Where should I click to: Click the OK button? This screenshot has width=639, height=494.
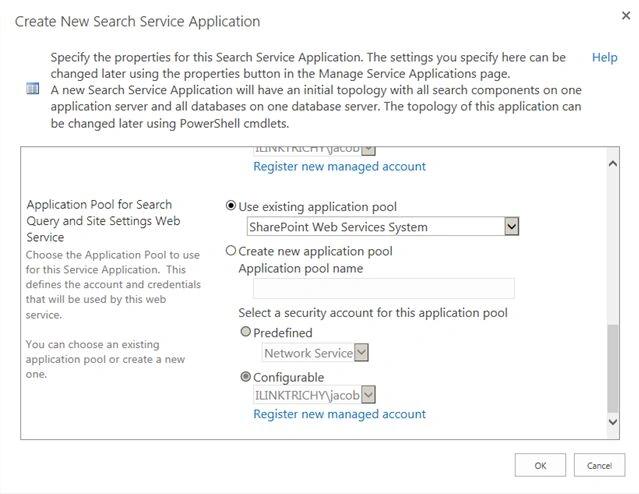click(540, 465)
